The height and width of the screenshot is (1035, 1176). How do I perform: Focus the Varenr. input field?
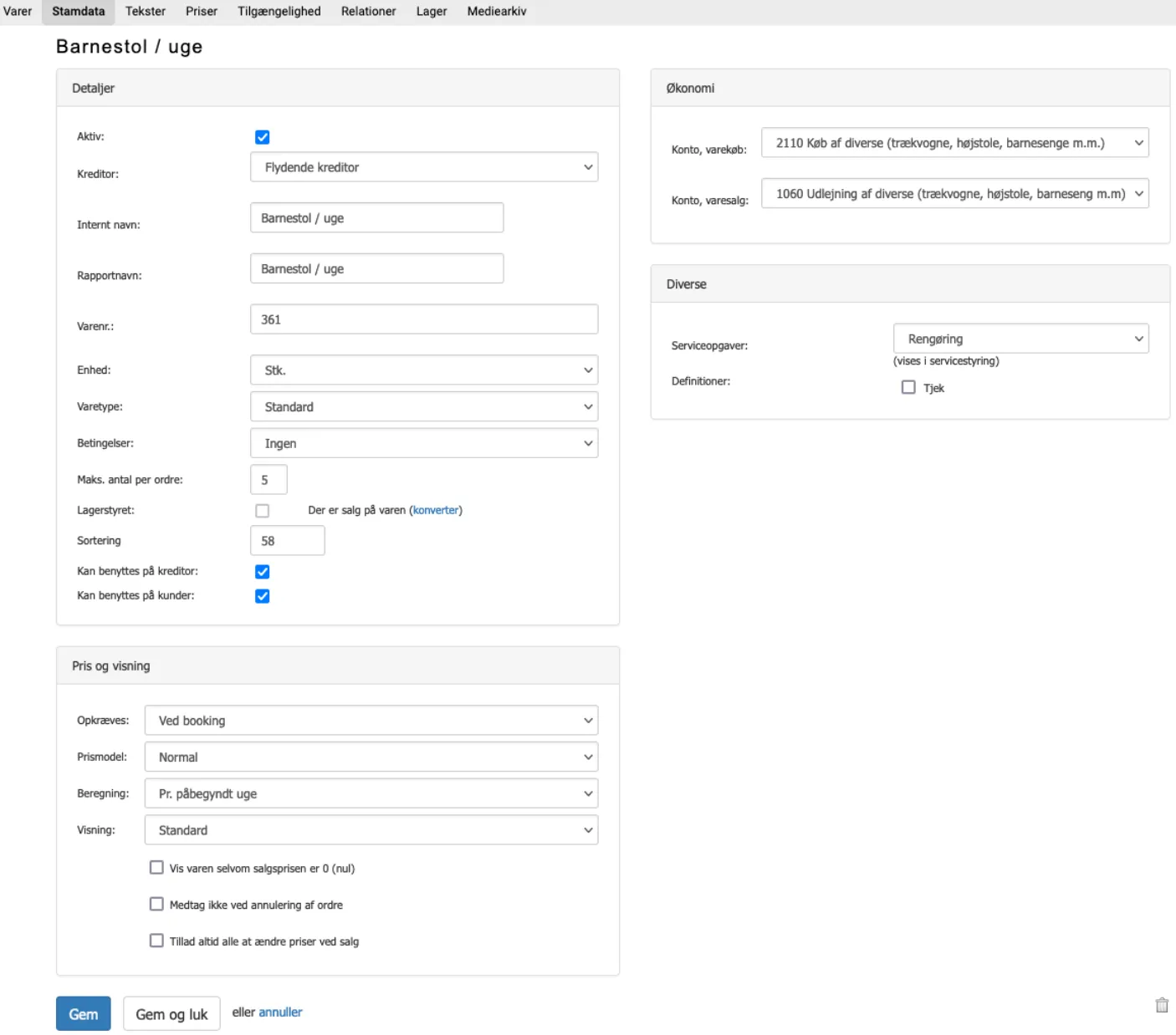point(424,319)
